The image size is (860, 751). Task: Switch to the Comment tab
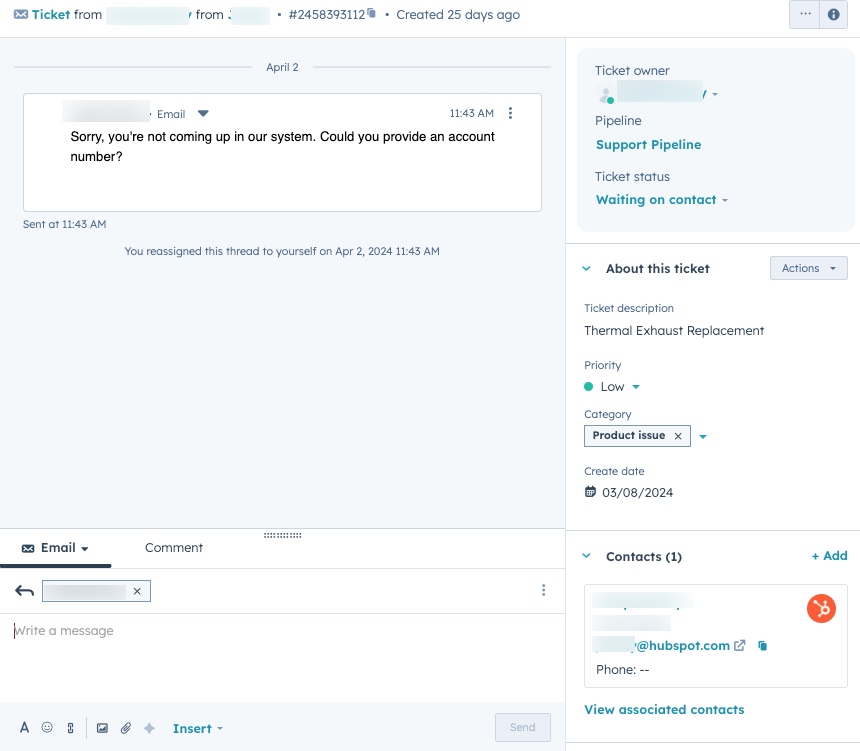click(174, 548)
